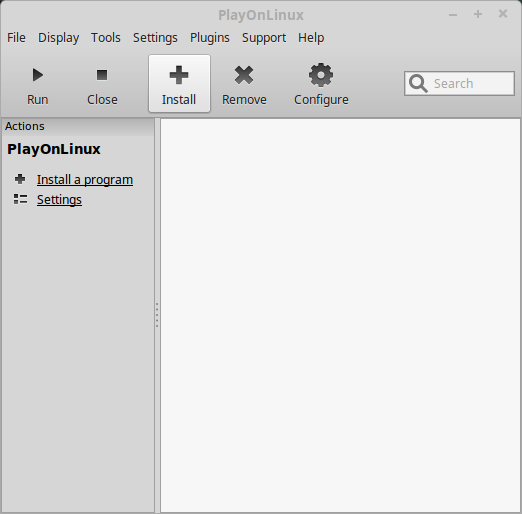This screenshot has width=522, height=514.
Task: Open the Display menu
Action: click(59, 38)
